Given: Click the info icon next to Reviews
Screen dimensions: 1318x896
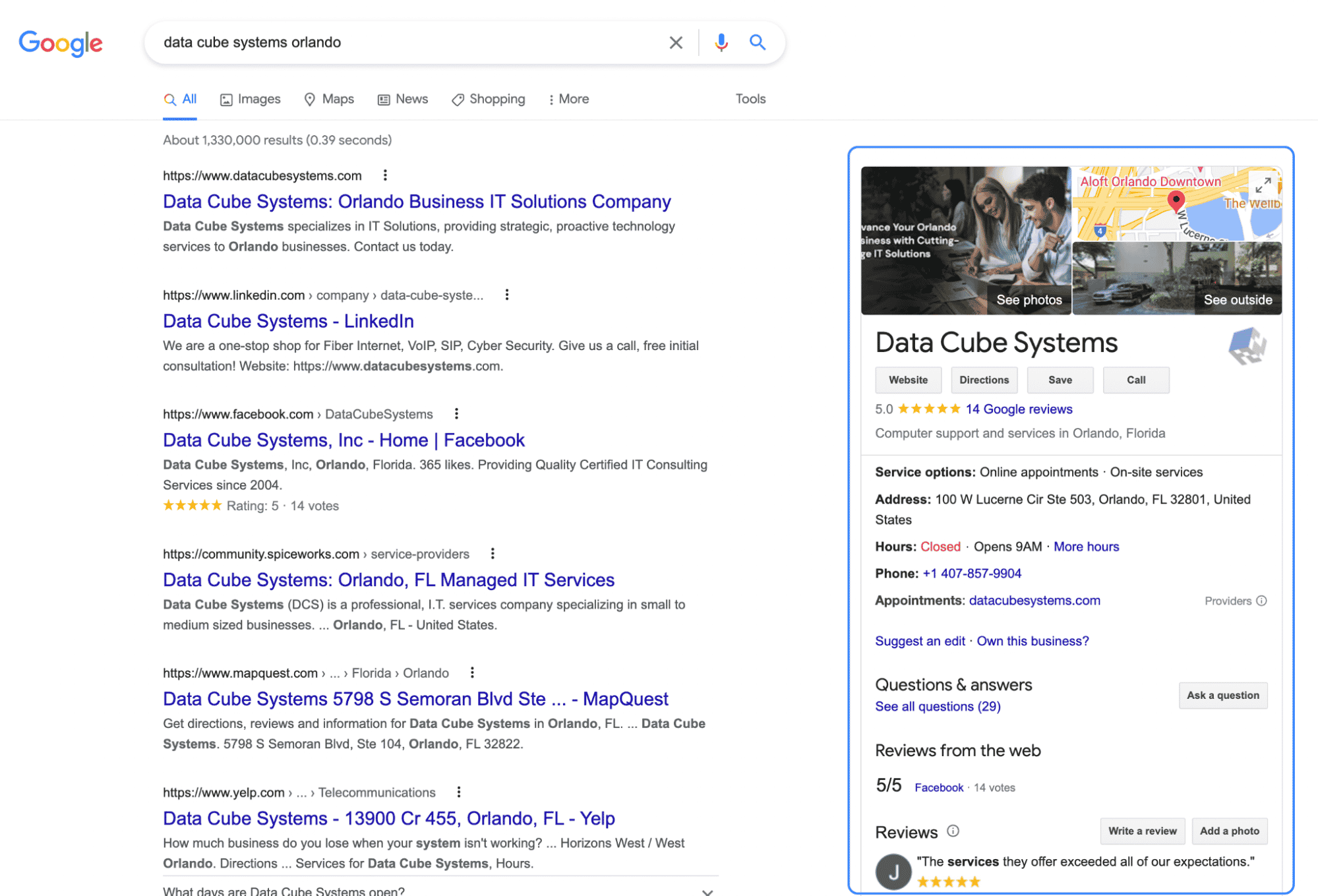Looking at the screenshot, I should [x=952, y=831].
